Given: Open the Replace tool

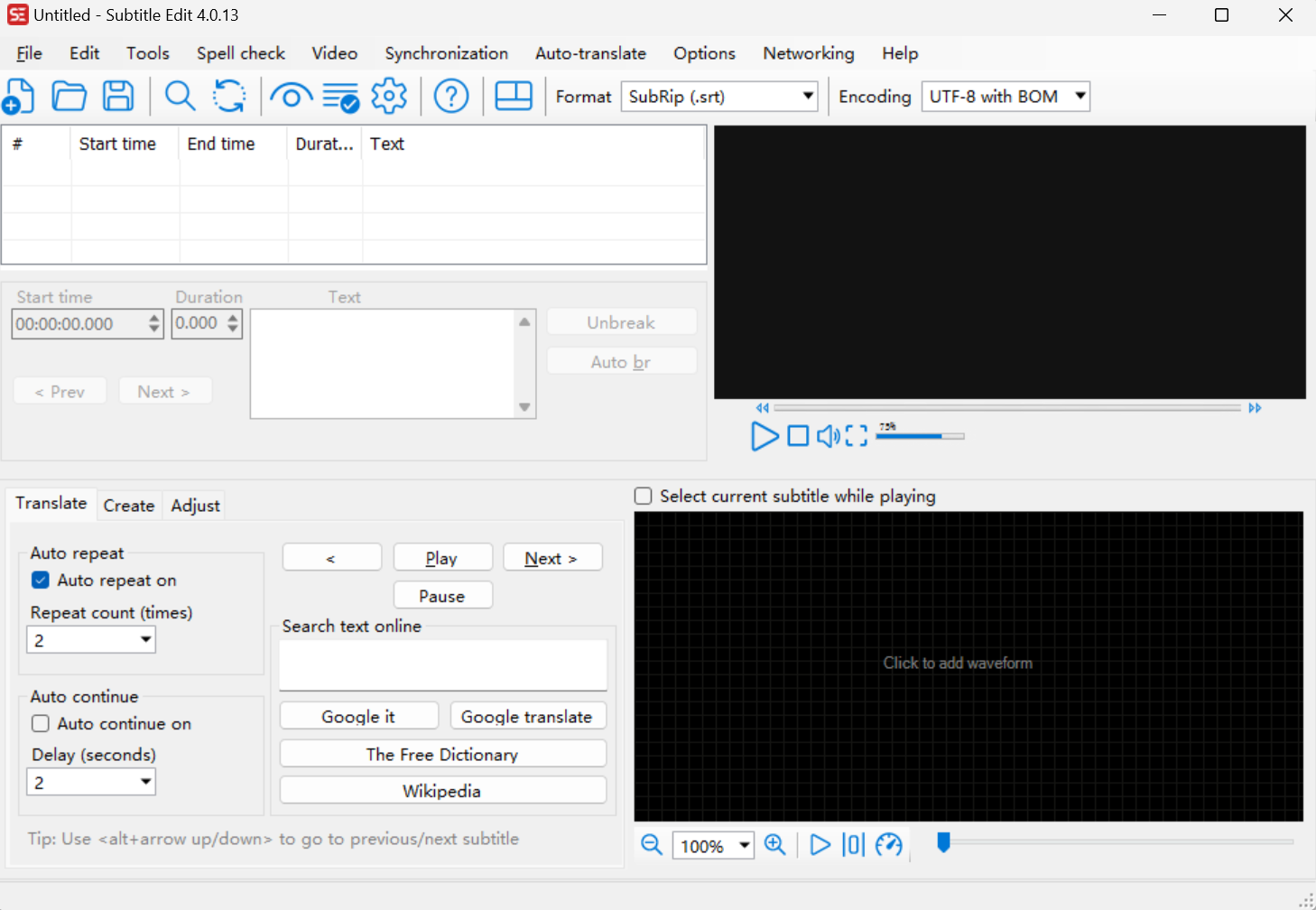Looking at the screenshot, I should click(x=229, y=96).
